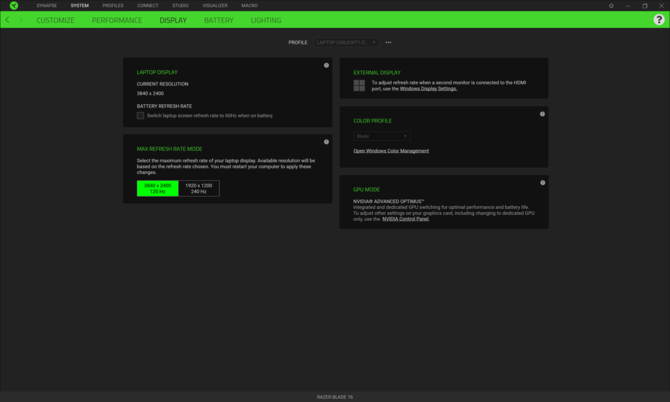
Task: Show info for GPU Mode panel
Action: (x=542, y=183)
